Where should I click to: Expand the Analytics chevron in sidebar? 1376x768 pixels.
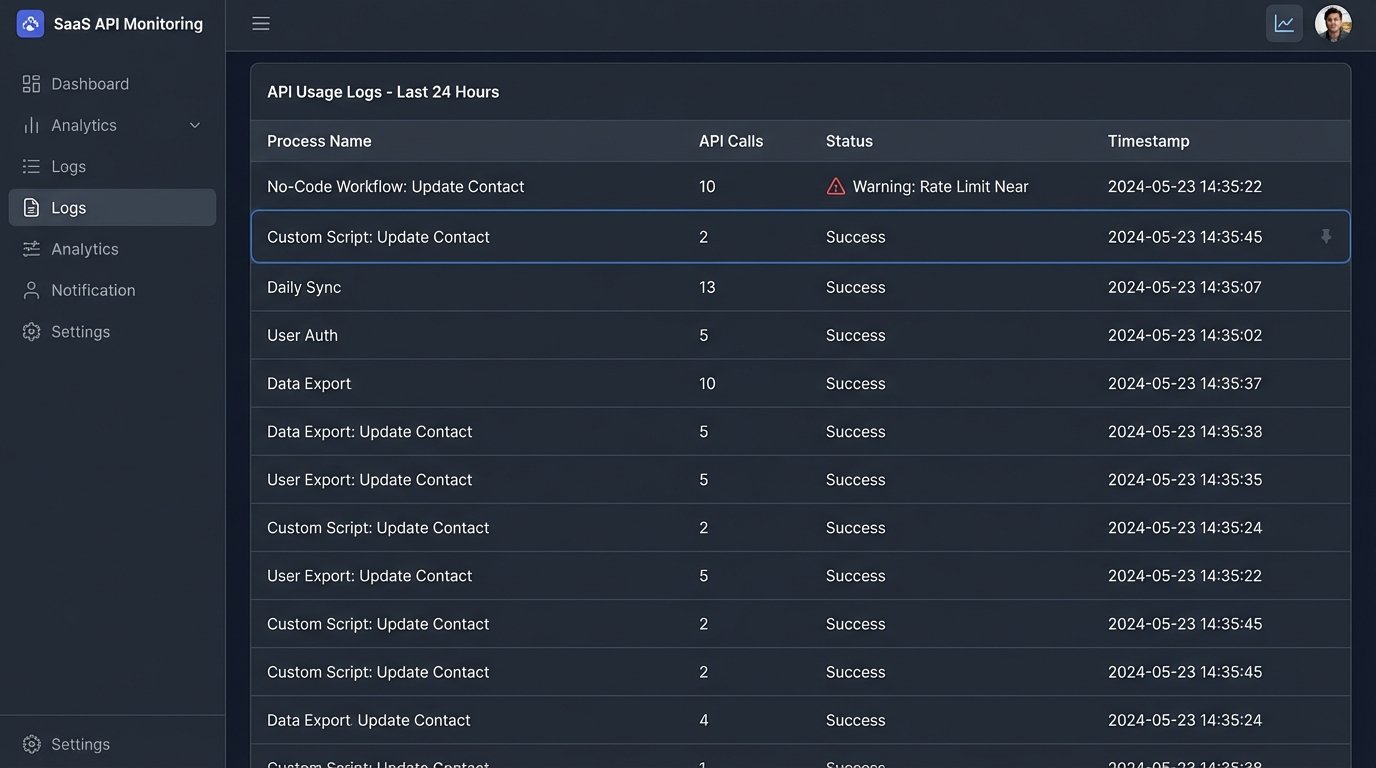pos(195,124)
